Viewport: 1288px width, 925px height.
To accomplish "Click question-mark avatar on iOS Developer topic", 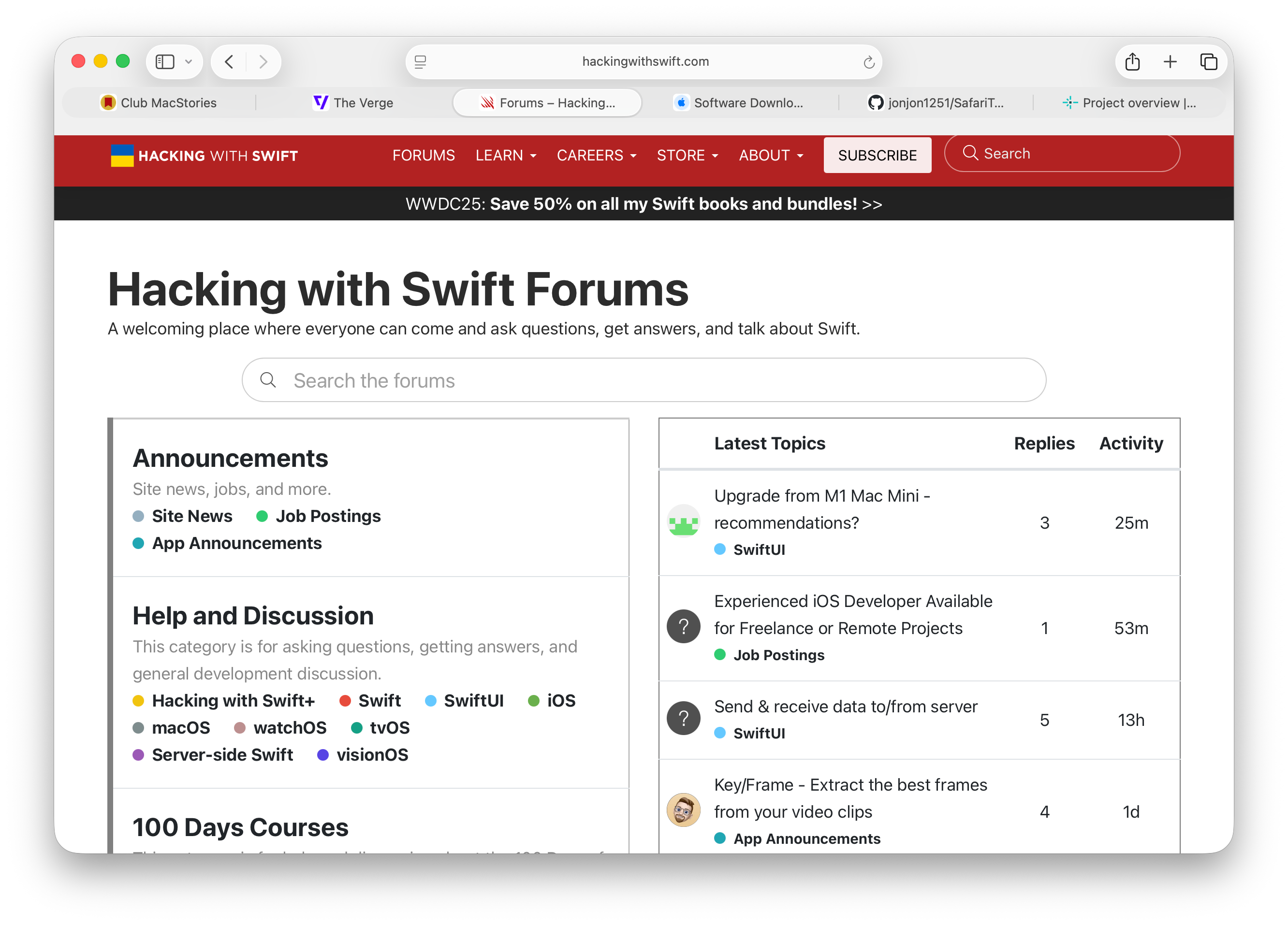I will (x=683, y=627).
